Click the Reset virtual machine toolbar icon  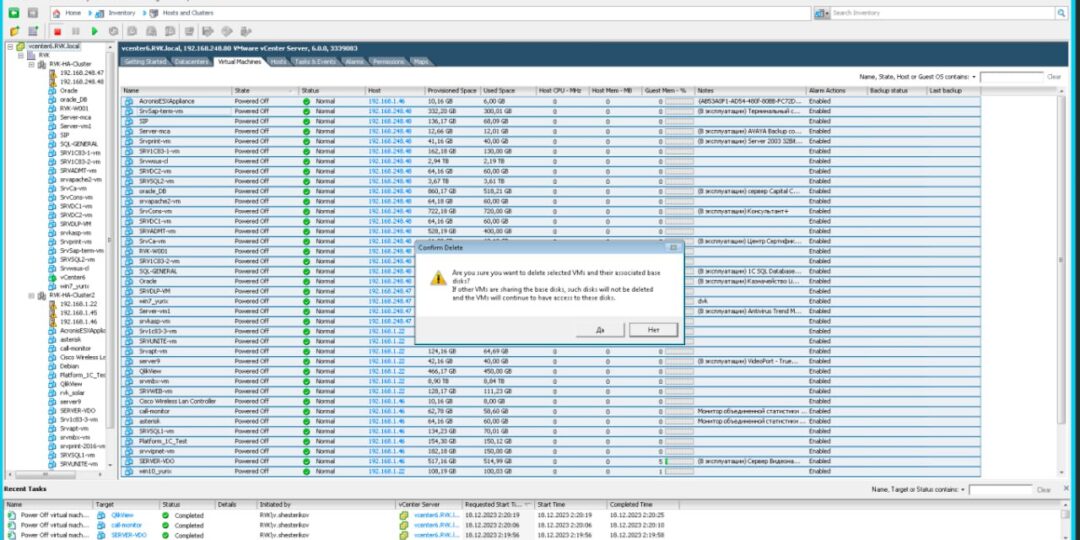pos(112,31)
